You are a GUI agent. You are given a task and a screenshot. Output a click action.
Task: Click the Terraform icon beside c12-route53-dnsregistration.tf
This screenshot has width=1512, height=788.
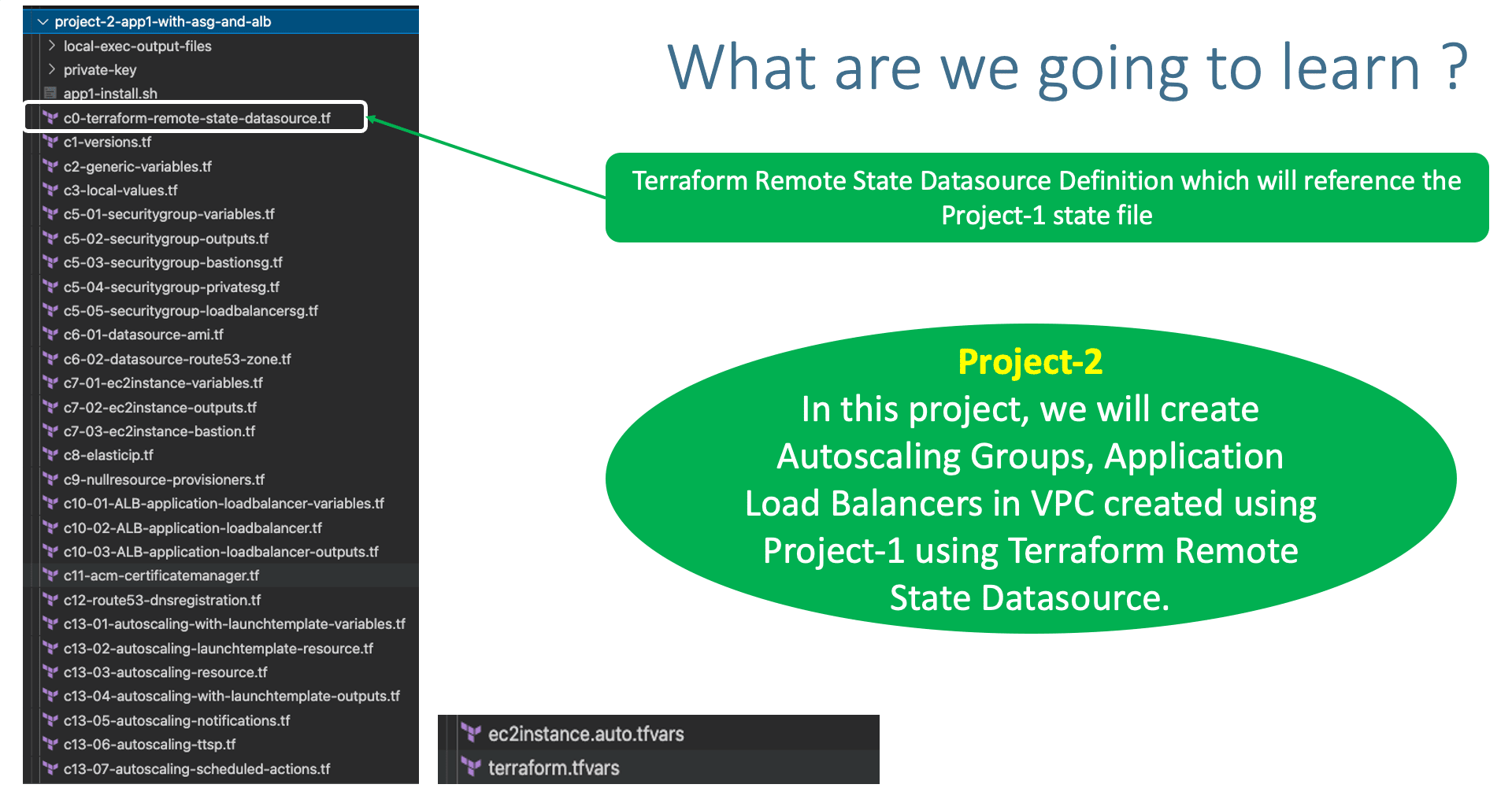50,600
